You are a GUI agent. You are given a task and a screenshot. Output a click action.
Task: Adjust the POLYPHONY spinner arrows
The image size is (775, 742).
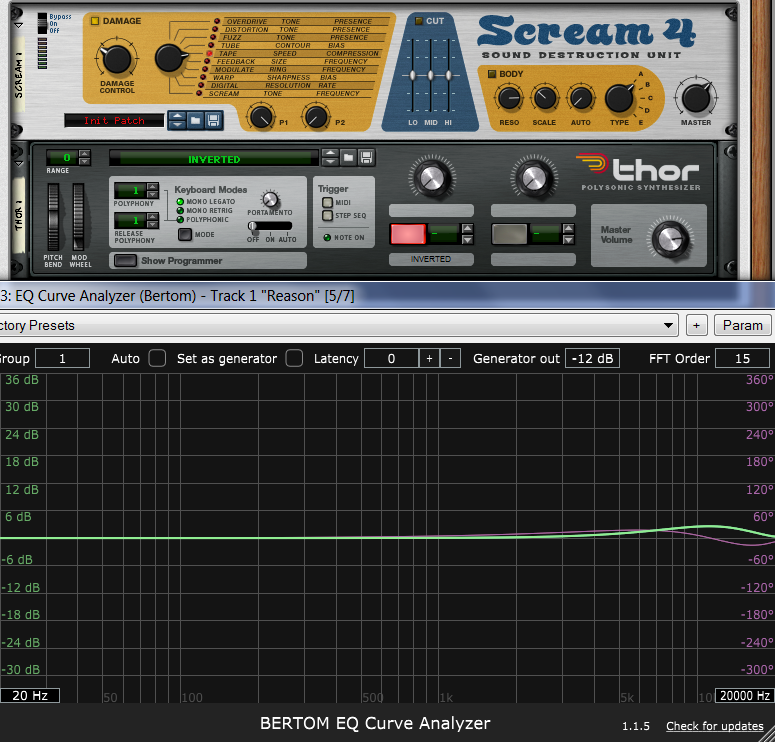click(x=153, y=190)
